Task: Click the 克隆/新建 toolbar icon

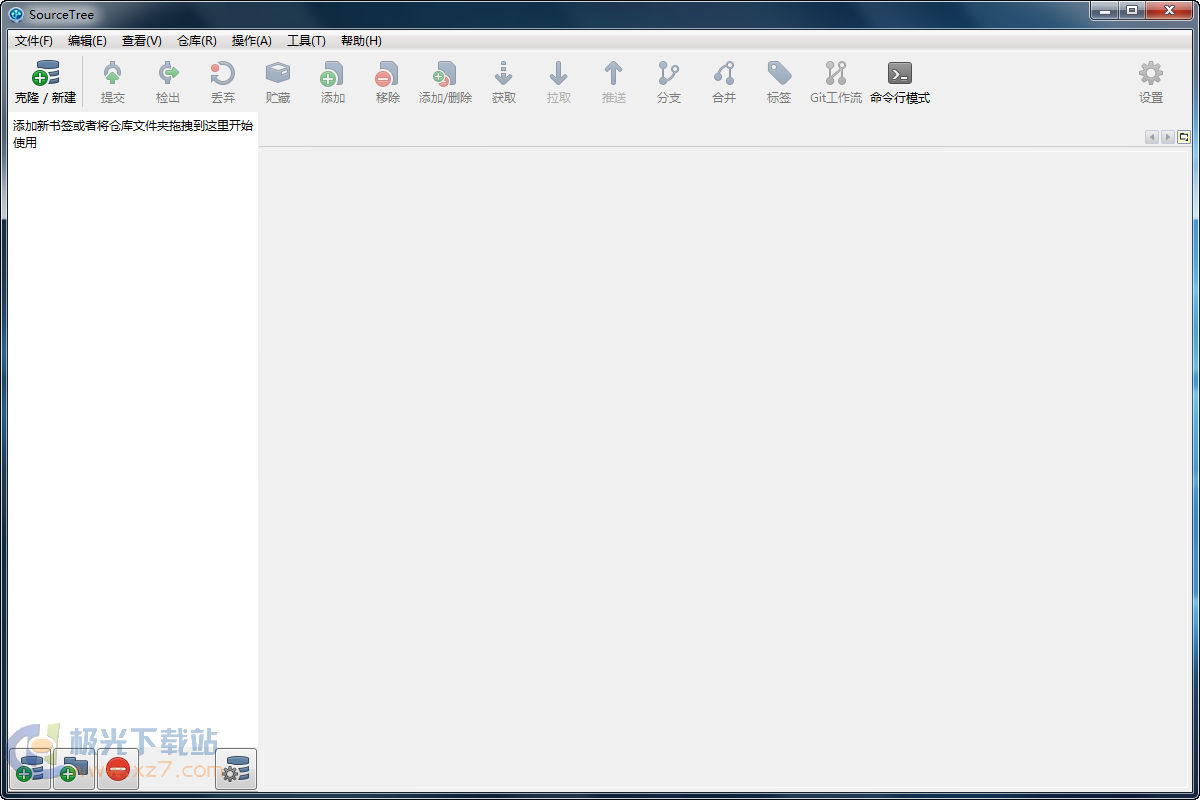Action: 45,80
